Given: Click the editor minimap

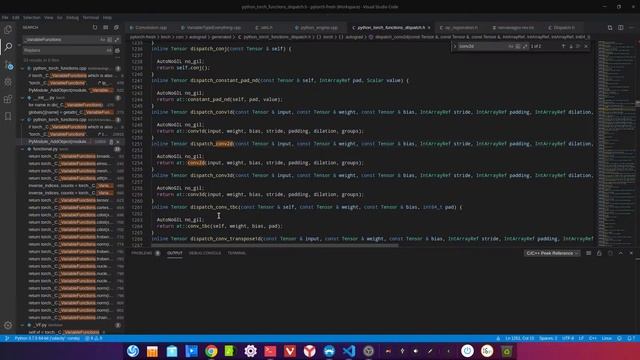Looking at the screenshot, I should pos(616,143).
